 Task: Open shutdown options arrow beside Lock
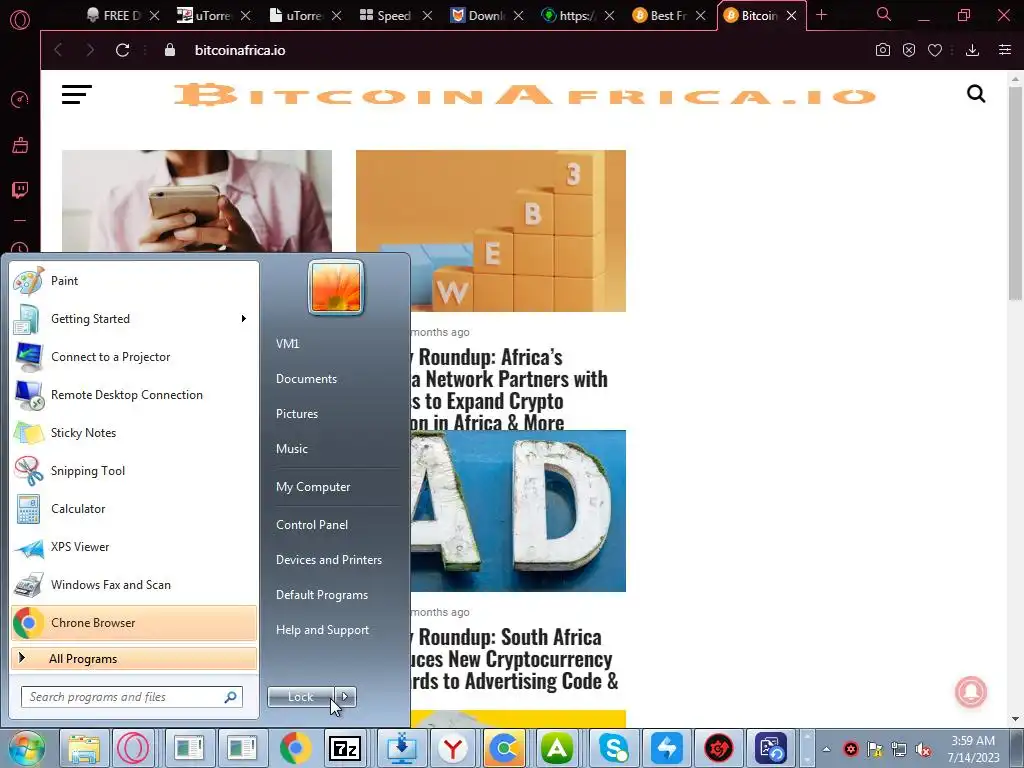pos(345,697)
